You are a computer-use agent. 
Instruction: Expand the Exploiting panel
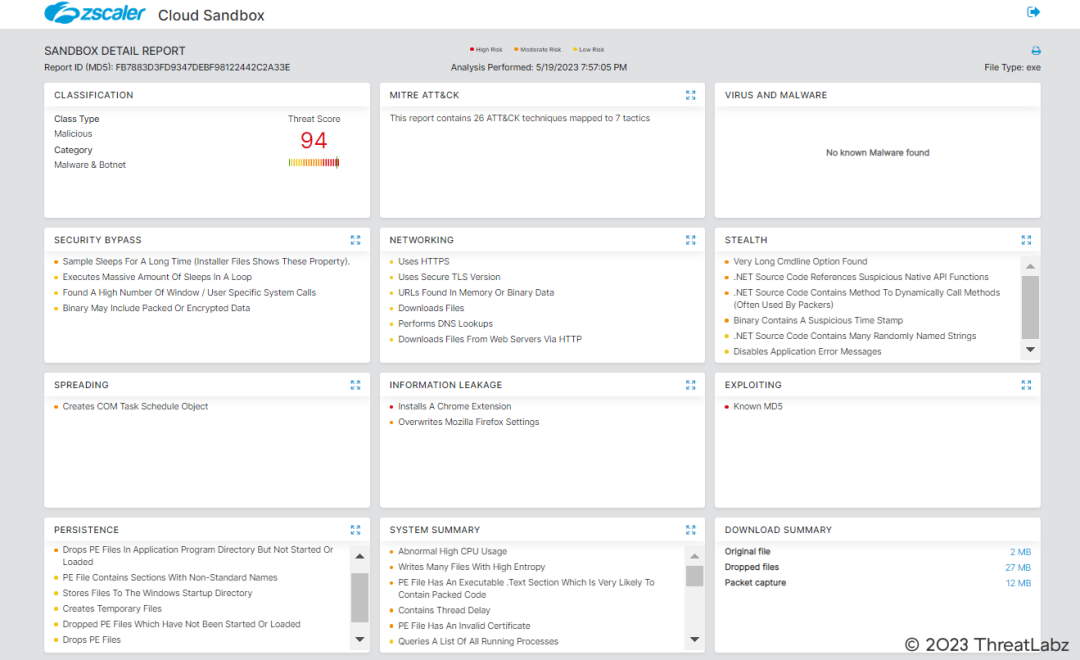point(1026,385)
